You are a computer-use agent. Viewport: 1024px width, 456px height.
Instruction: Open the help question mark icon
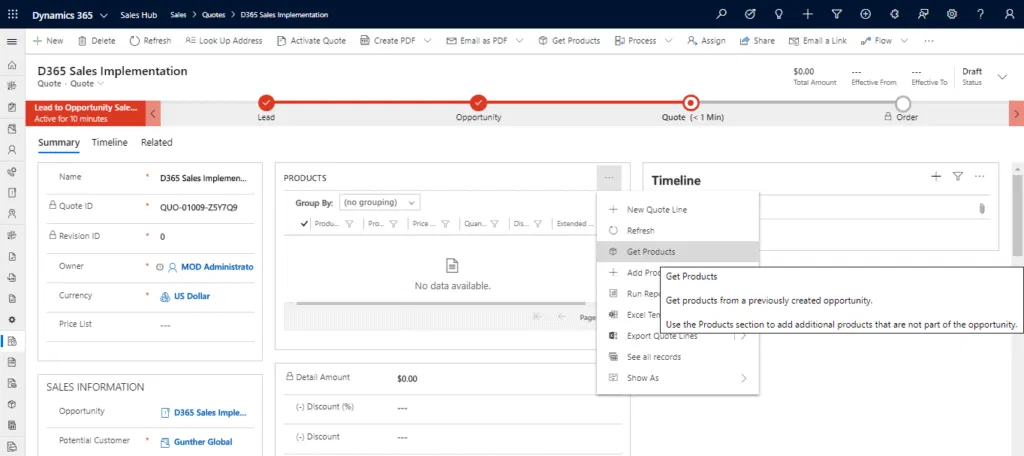pyautogui.click(x=980, y=14)
